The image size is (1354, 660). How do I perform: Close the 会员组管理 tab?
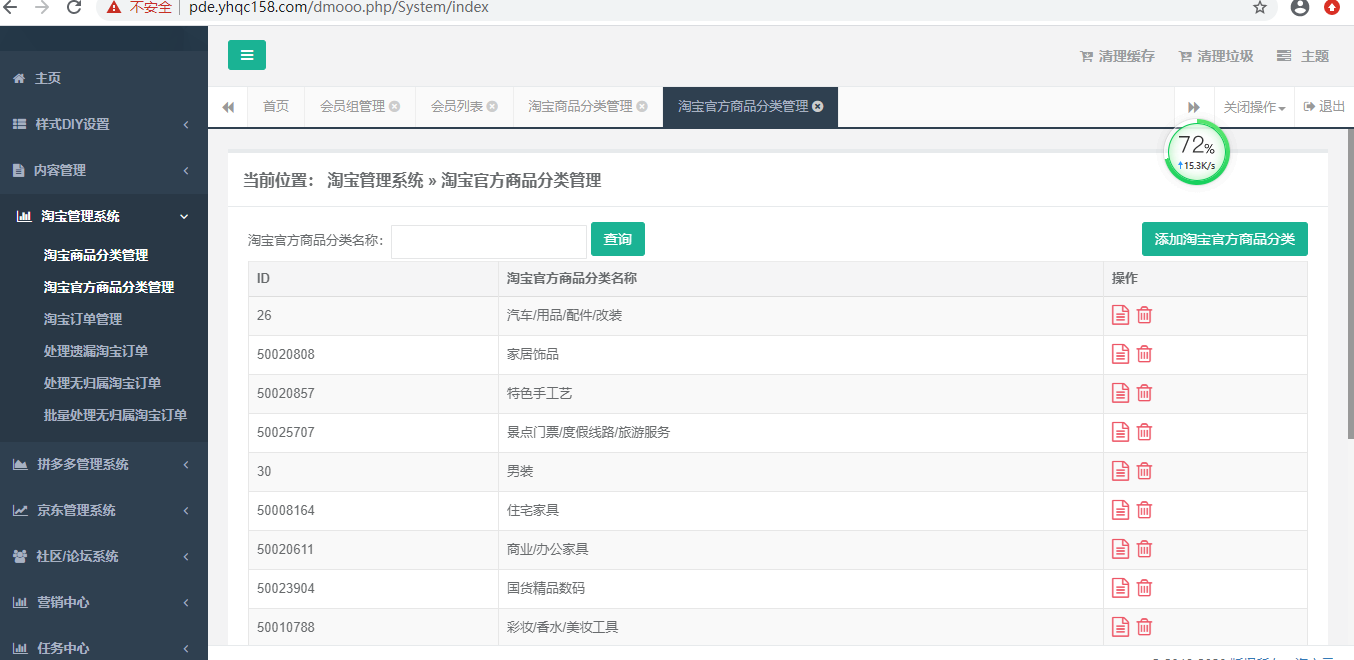(395, 107)
